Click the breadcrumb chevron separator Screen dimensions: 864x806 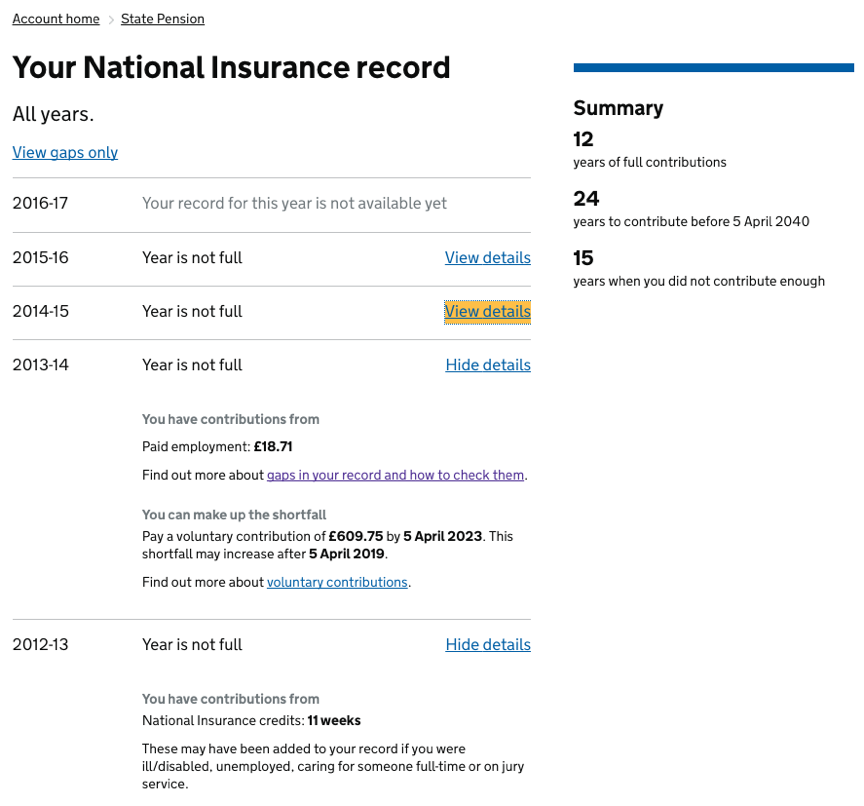tap(111, 20)
